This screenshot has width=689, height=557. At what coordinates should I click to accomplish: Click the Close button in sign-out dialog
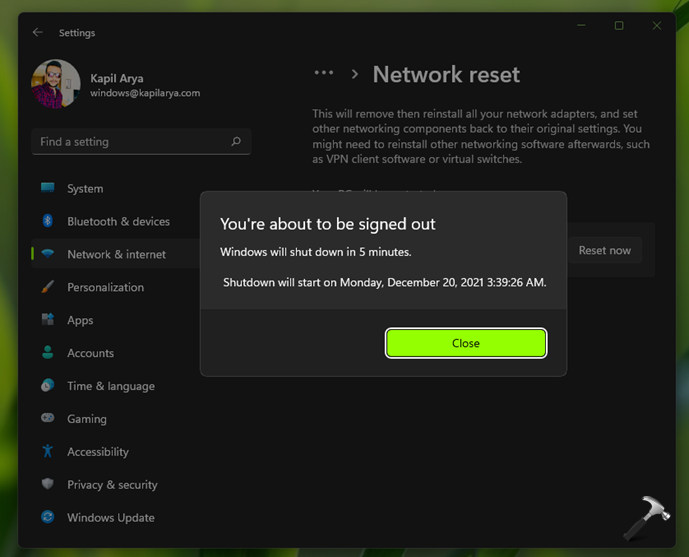(x=466, y=343)
